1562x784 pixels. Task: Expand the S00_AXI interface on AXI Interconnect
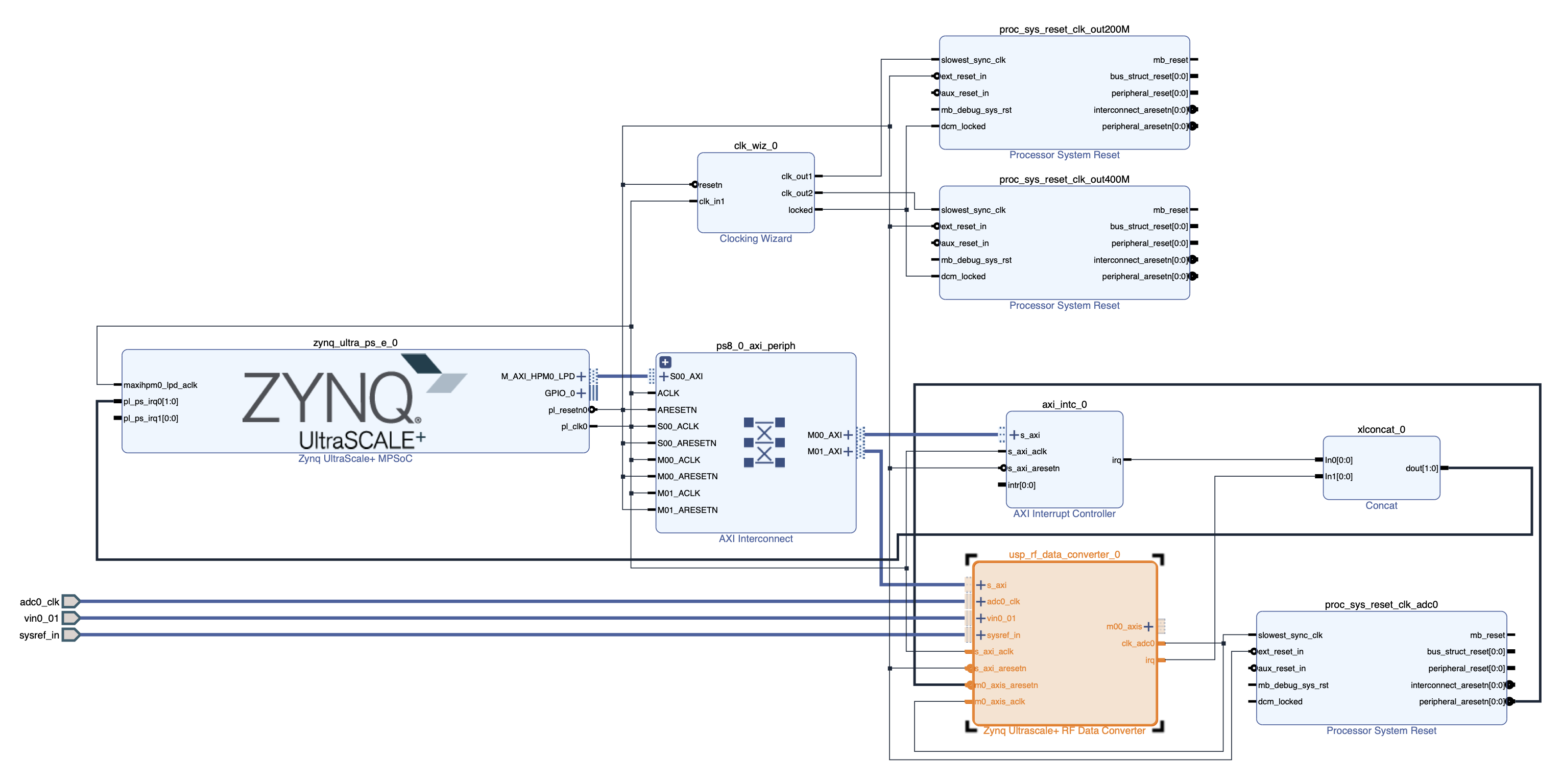663,377
